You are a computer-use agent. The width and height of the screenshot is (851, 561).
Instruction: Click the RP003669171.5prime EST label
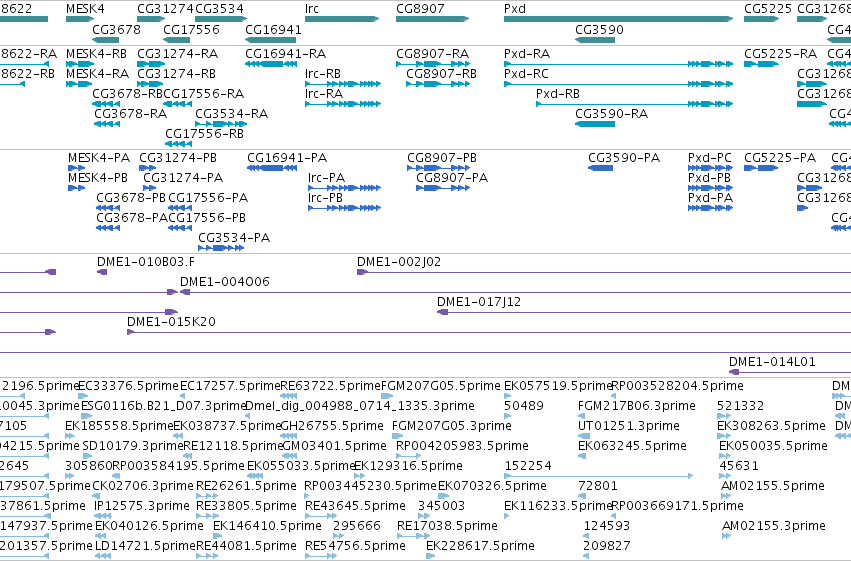pyautogui.click(x=677, y=506)
